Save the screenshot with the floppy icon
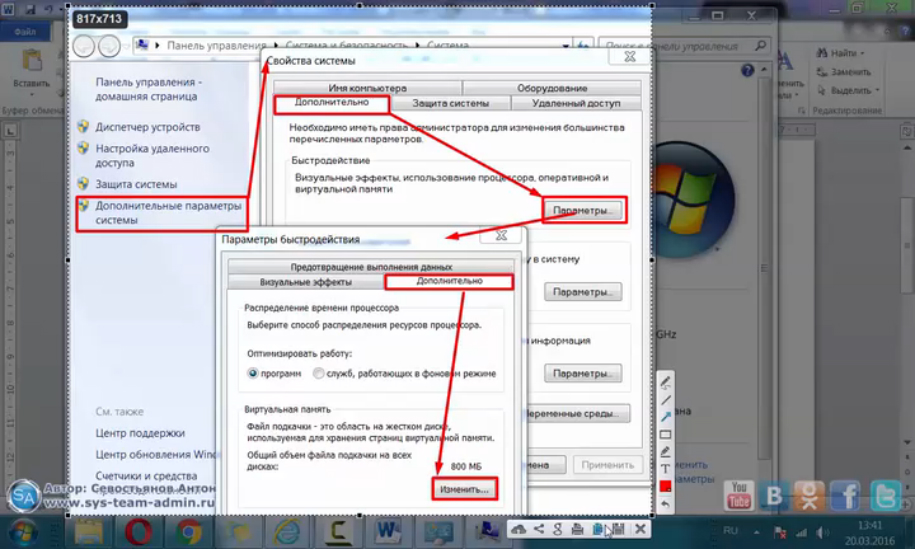 coord(619,529)
